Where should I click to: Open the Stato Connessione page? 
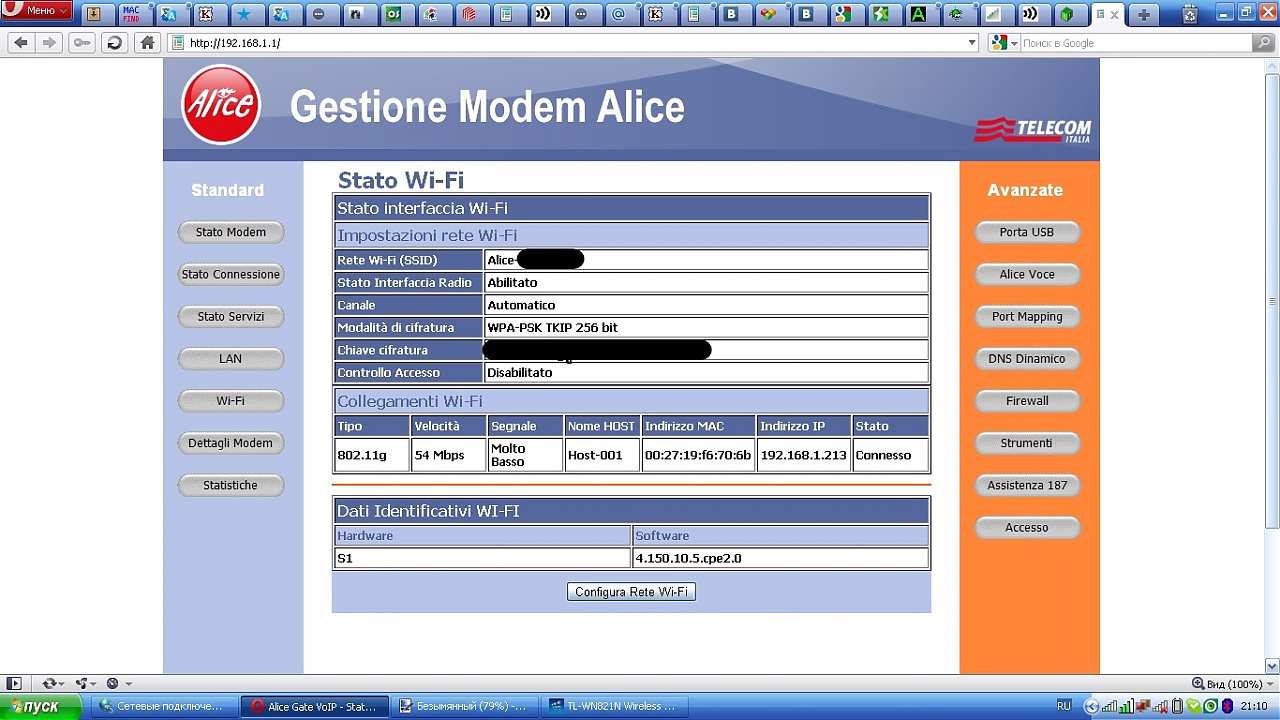(230, 274)
